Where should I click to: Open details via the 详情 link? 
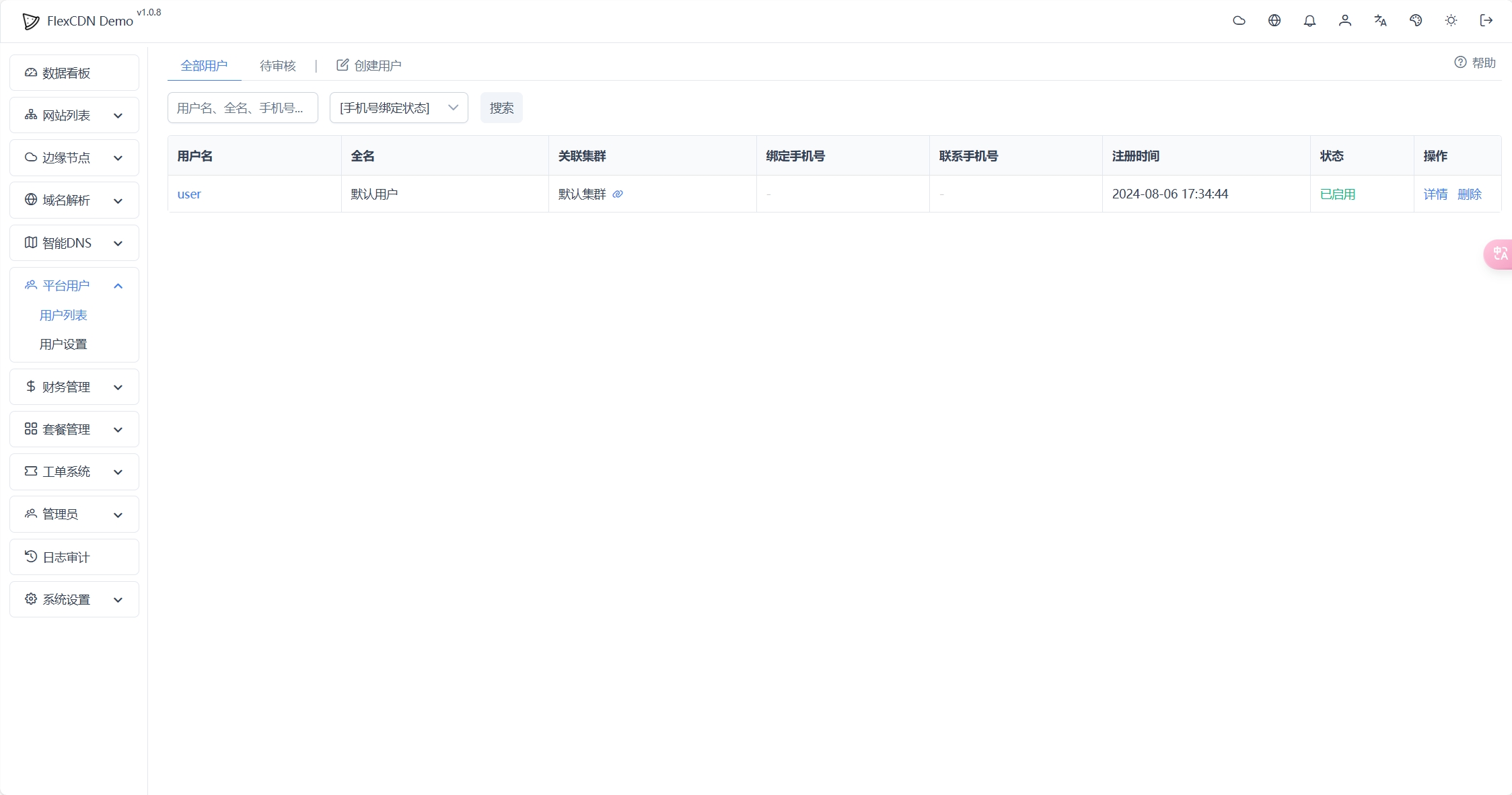coord(1436,194)
